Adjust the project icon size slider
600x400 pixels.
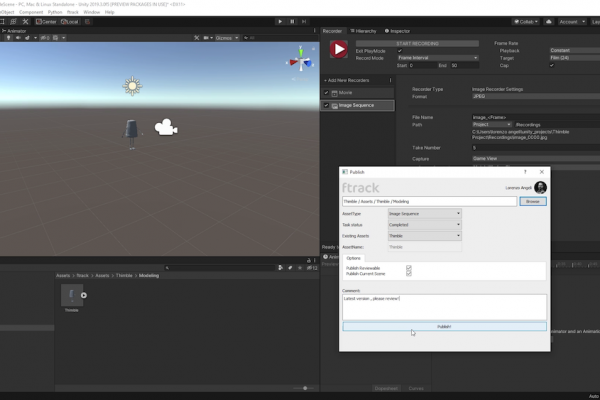coord(305,388)
